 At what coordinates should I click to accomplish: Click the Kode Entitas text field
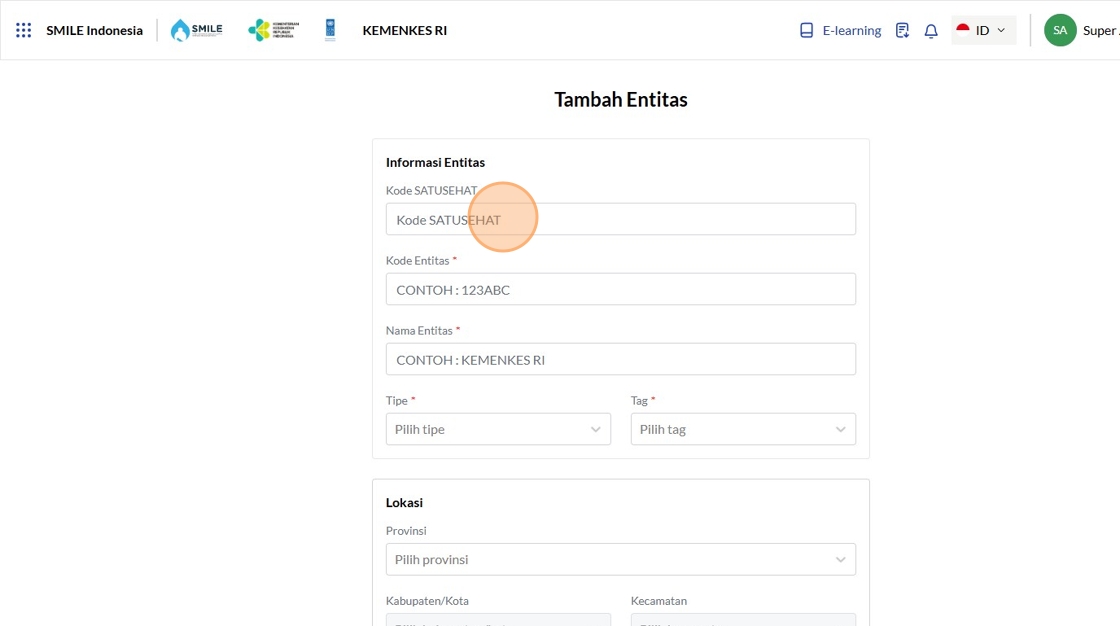coord(620,290)
